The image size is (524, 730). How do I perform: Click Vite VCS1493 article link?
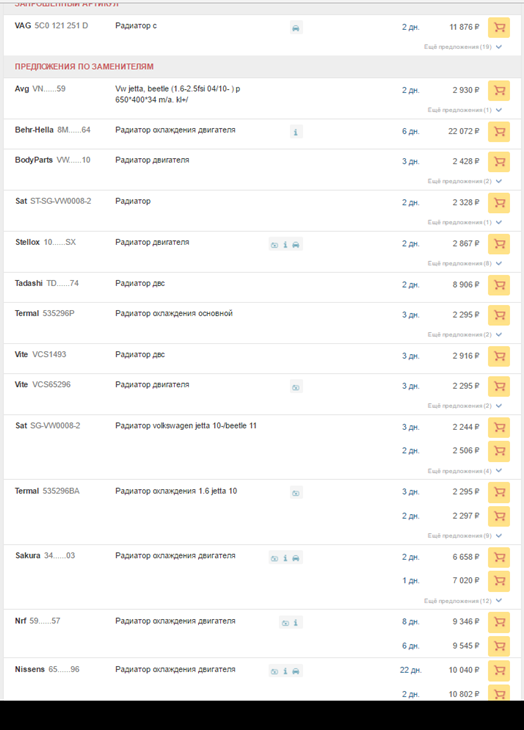point(49,354)
